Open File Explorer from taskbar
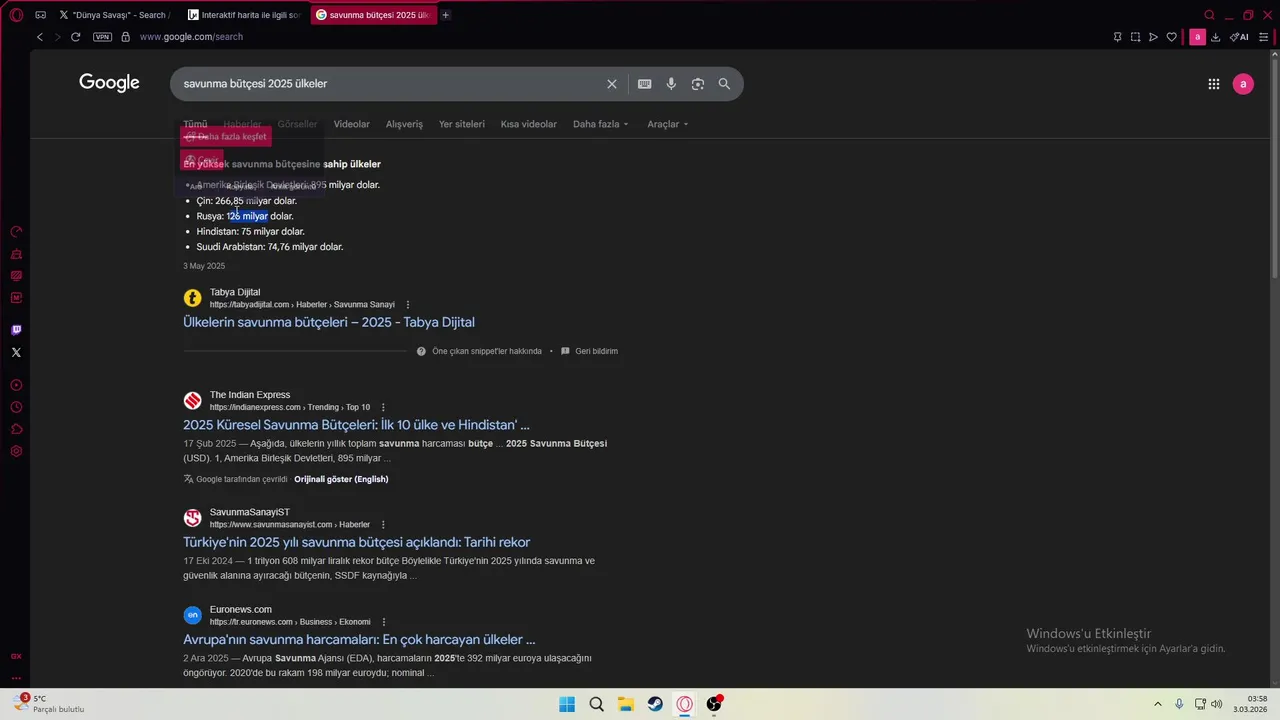Viewport: 1280px width, 720px height. tap(625, 704)
